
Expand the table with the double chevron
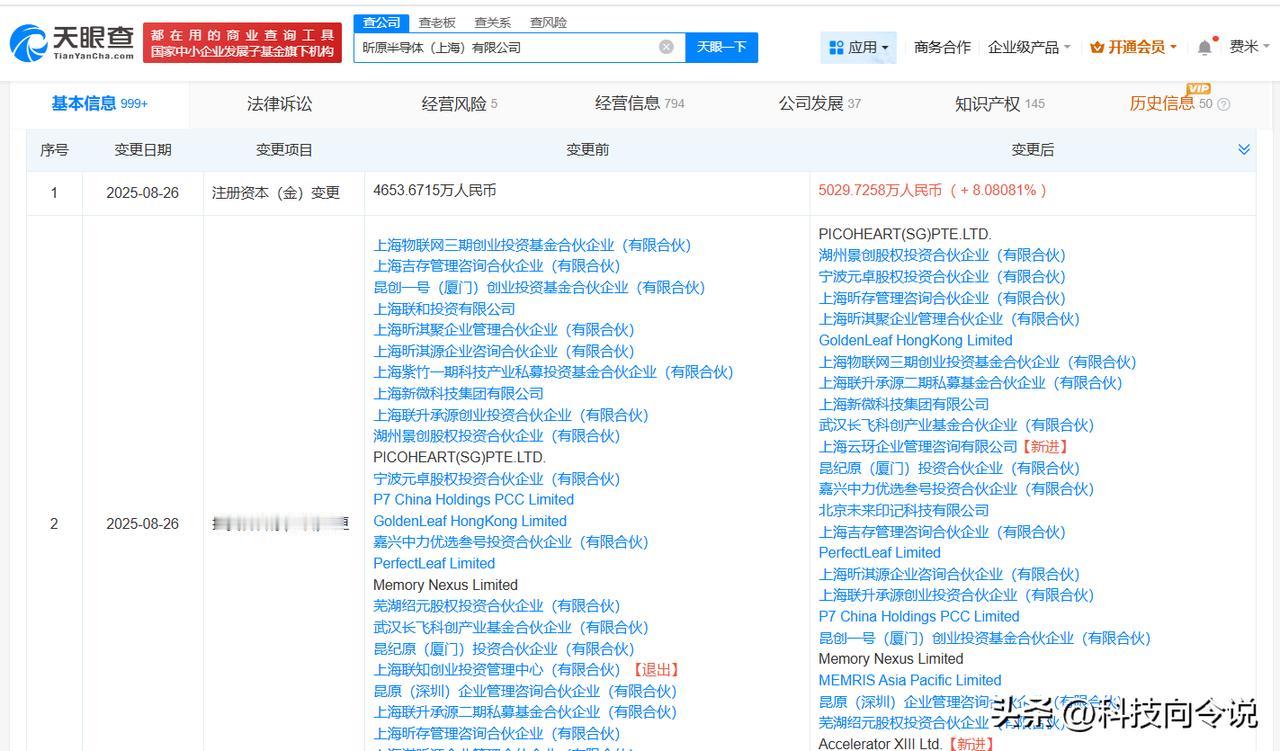[x=1244, y=149]
